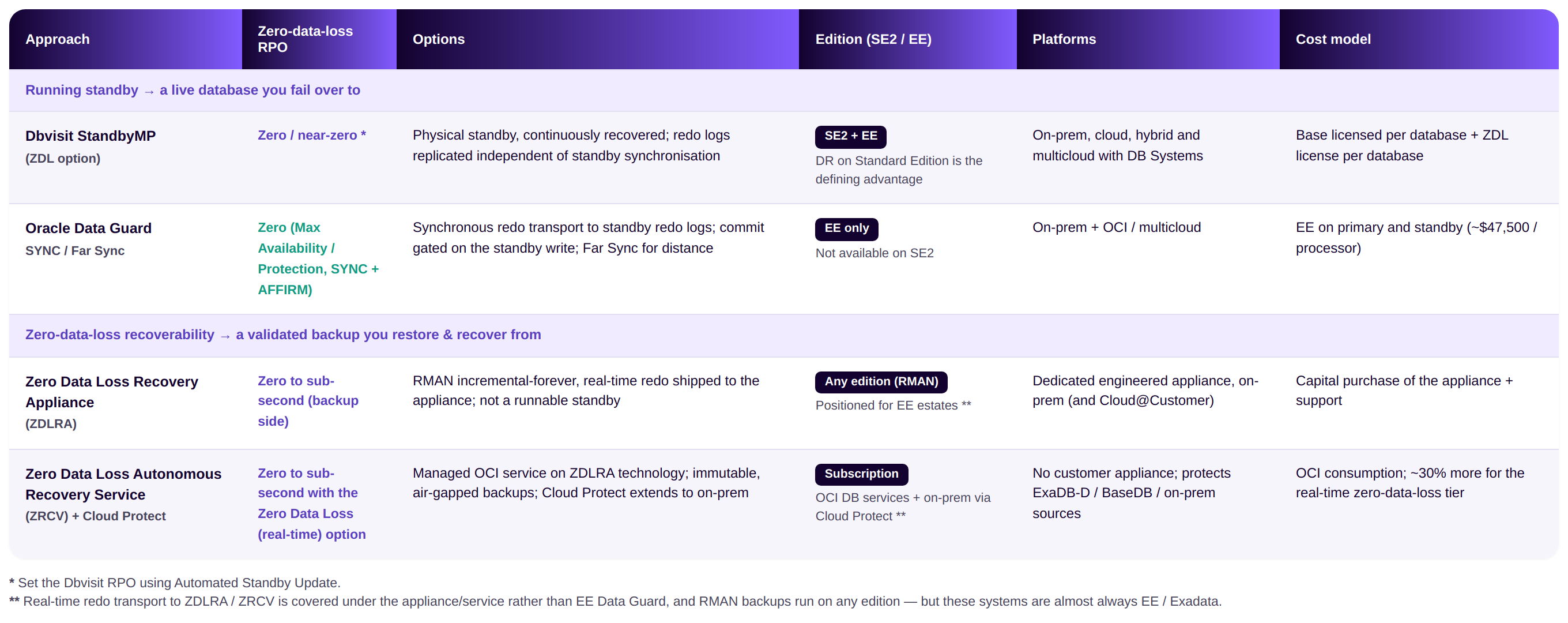
Task: Select 'Zero Data Loss Recovery Appliance' name
Action: point(112,392)
